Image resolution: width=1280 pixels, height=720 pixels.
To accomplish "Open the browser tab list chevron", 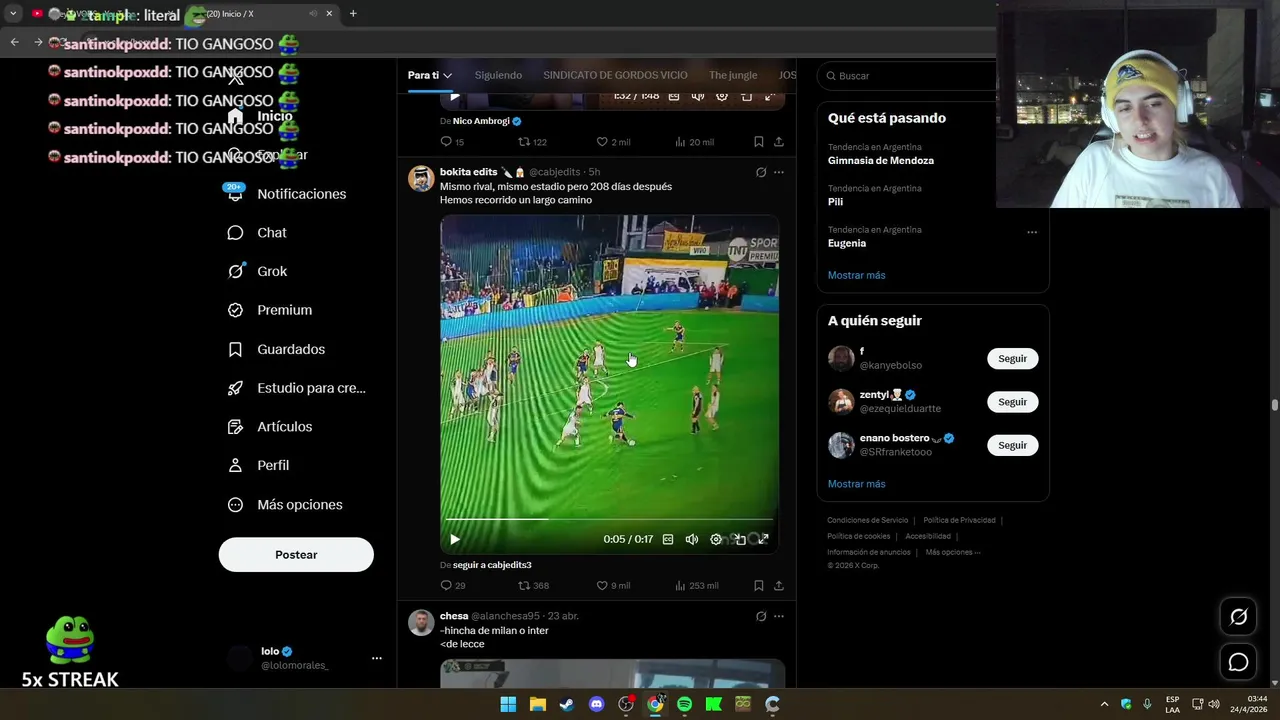I will [x=13, y=14].
